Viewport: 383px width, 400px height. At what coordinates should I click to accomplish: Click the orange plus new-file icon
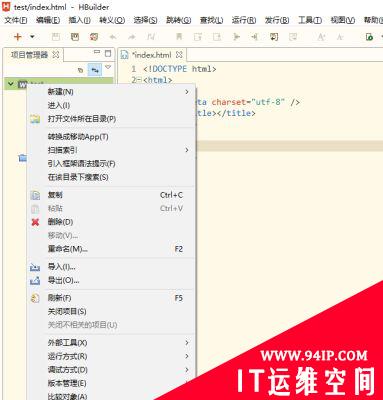pyautogui.click(x=18, y=37)
